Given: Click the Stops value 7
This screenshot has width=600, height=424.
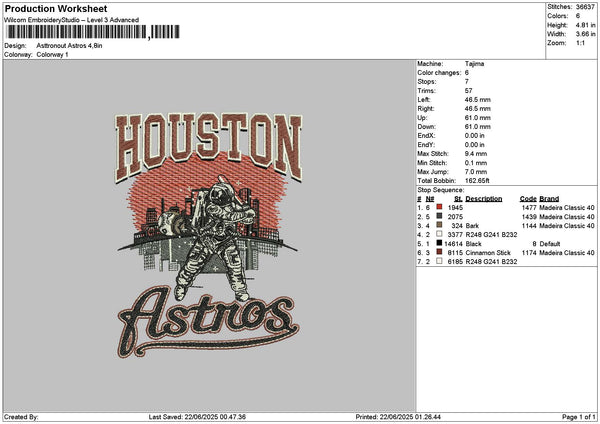Looking at the screenshot, I should tap(467, 82).
